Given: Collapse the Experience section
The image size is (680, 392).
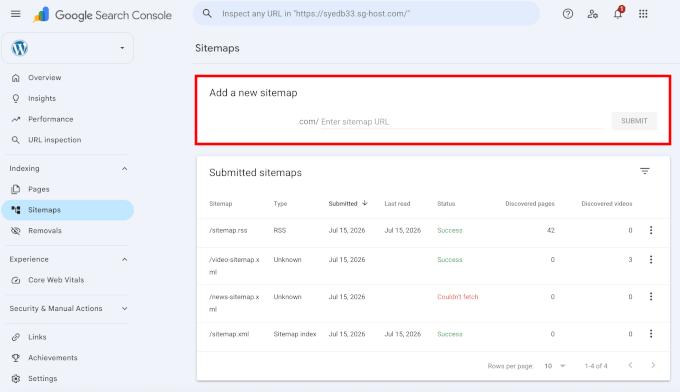Looking at the screenshot, I should 124,259.
